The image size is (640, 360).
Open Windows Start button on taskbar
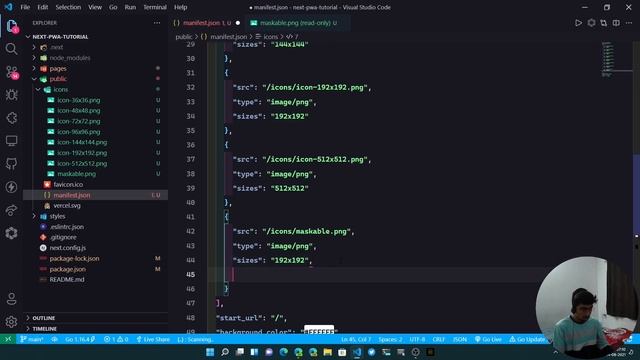point(210,352)
